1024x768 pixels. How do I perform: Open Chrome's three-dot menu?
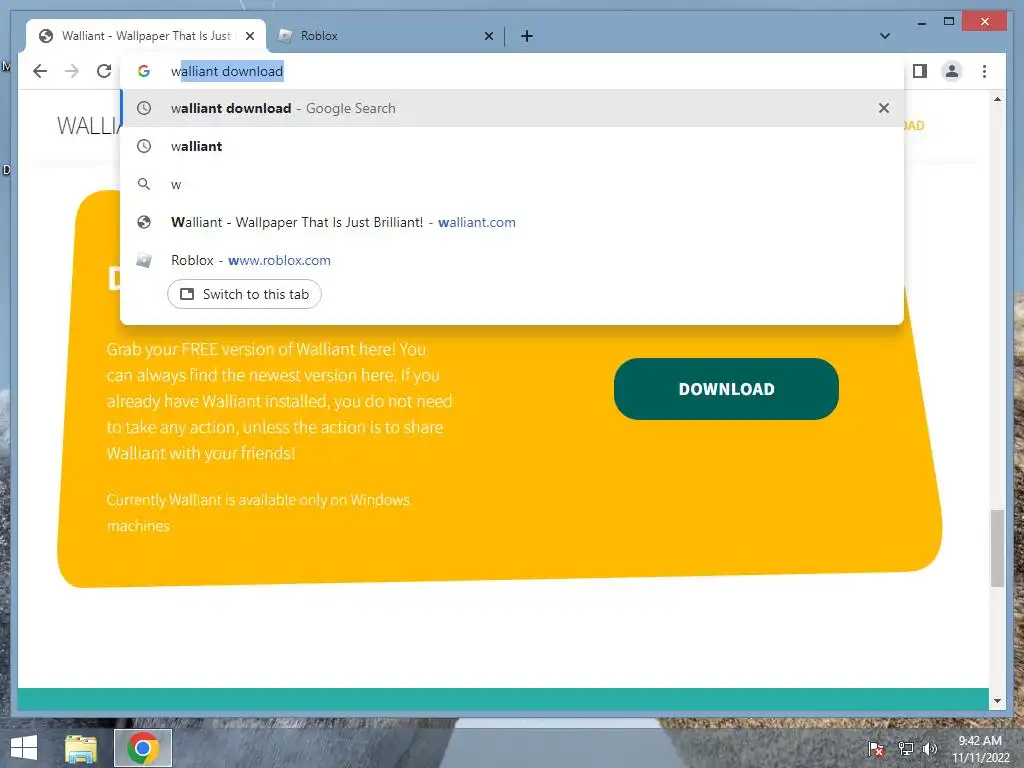[x=984, y=71]
